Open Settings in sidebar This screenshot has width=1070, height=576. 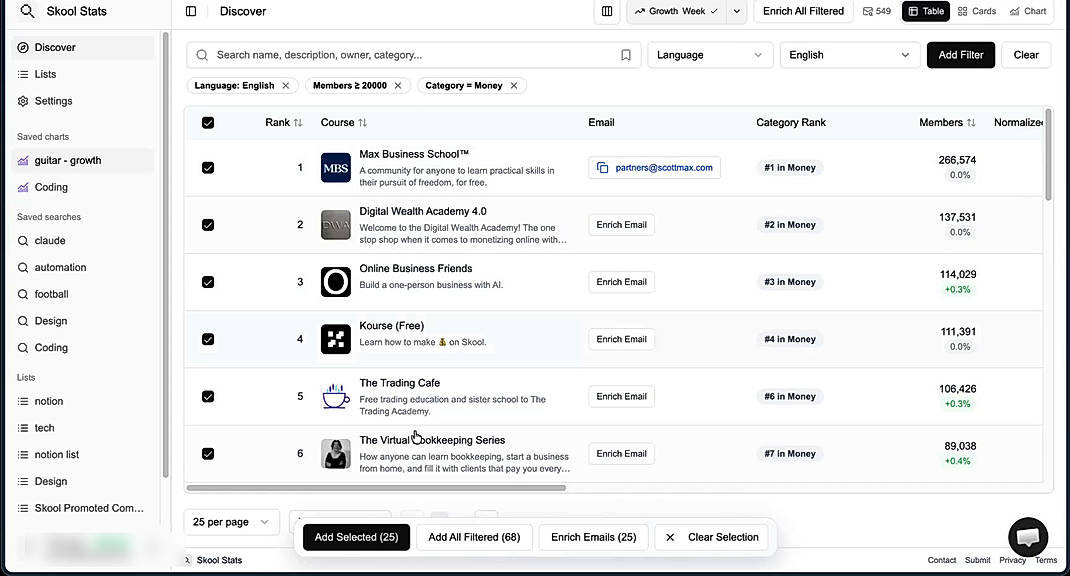click(x=83, y=101)
